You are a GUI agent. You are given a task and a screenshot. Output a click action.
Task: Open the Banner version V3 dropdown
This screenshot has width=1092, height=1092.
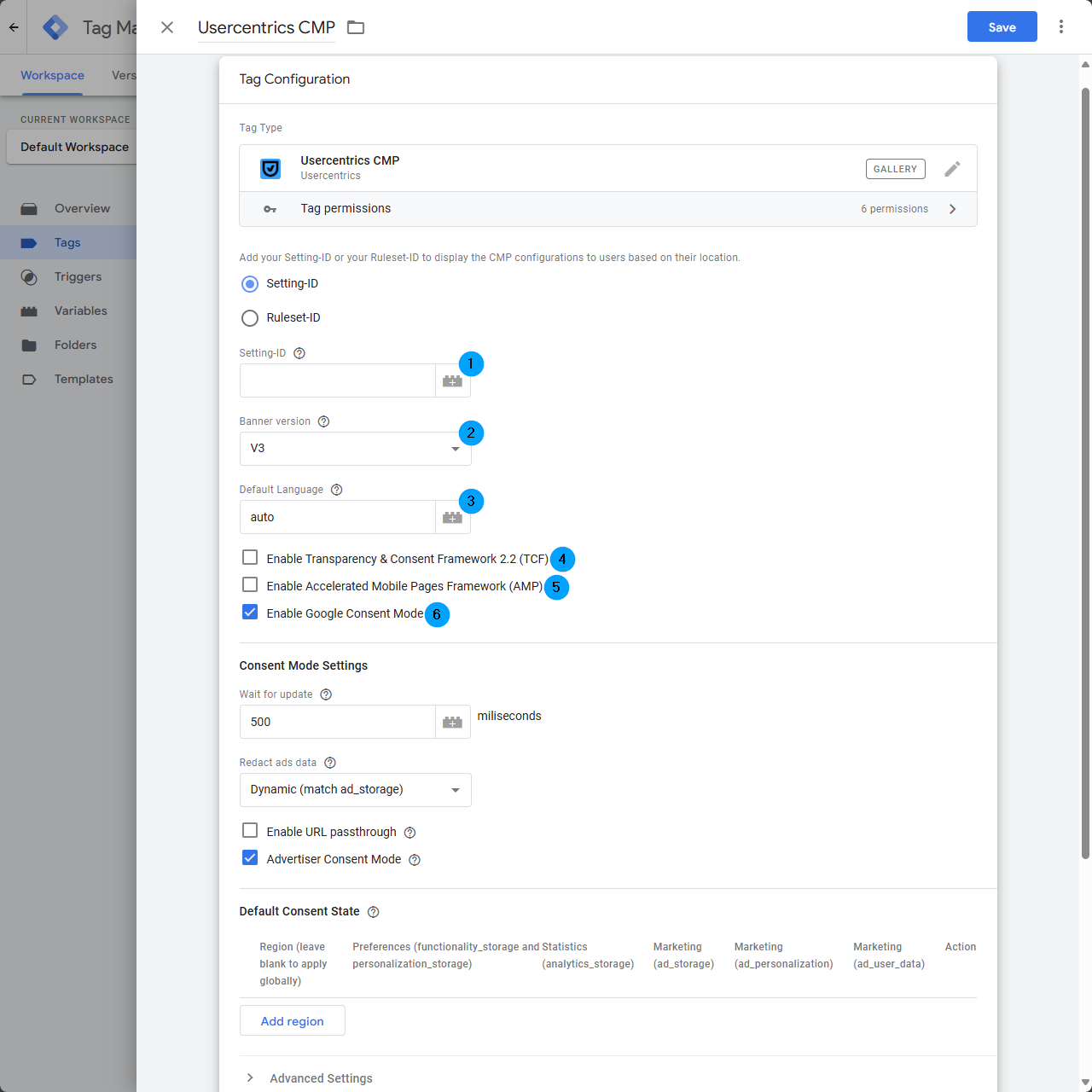coord(355,449)
